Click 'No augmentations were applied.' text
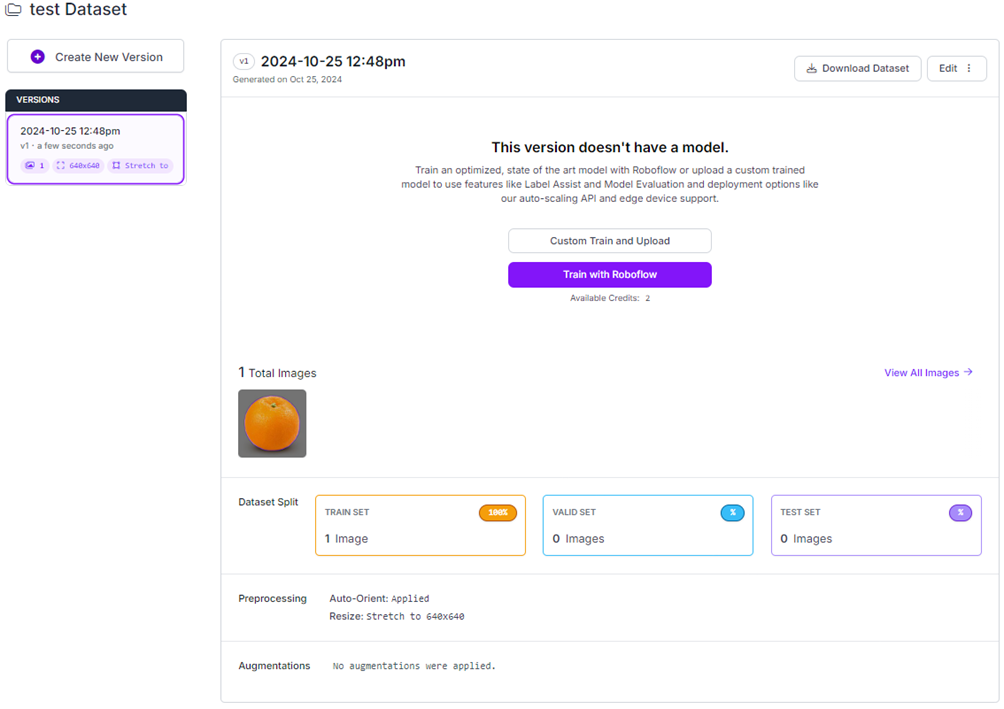Image resolution: width=1004 pixels, height=709 pixels. click(414, 666)
